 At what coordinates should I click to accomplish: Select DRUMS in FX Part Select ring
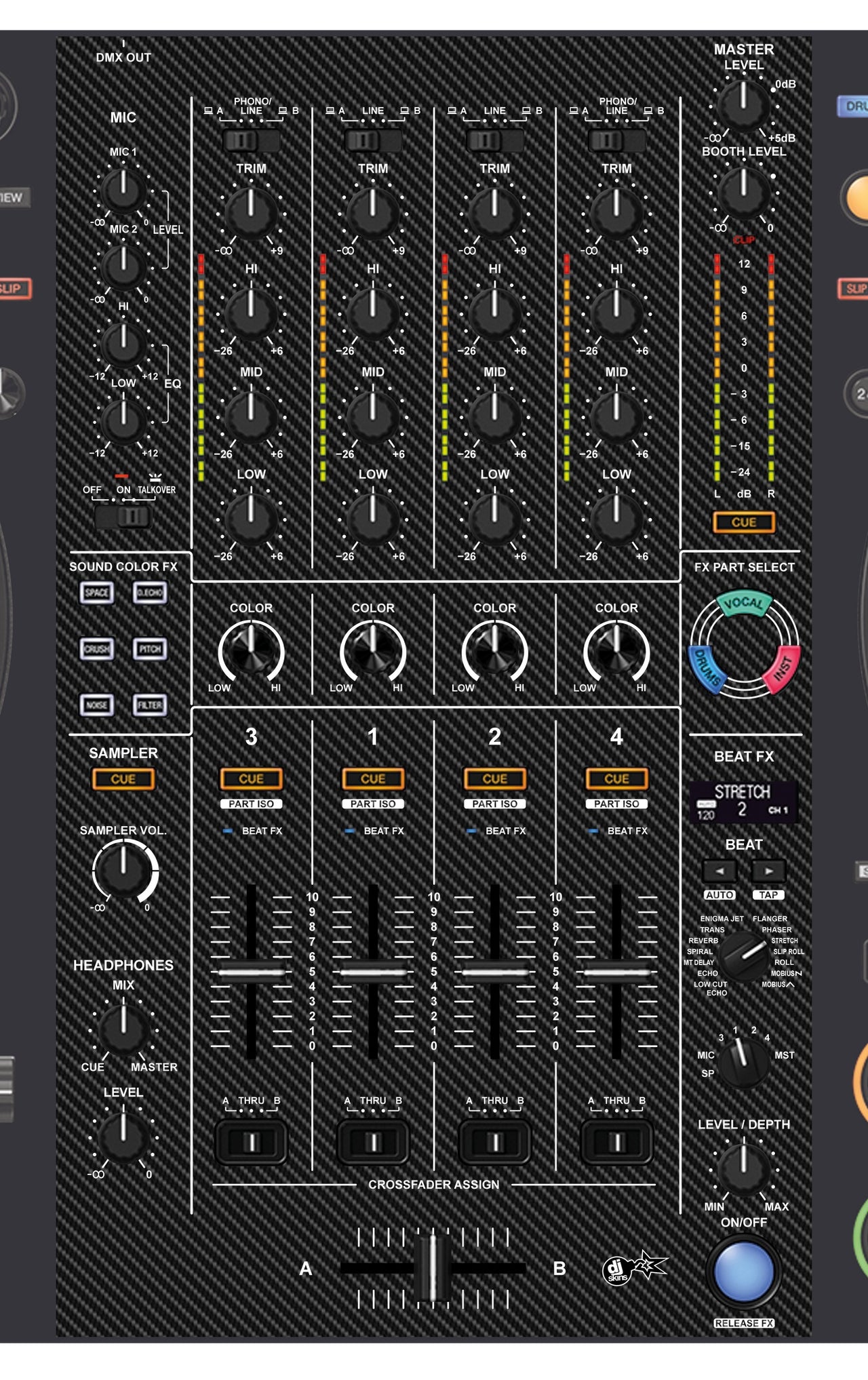(x=707, y=670)
